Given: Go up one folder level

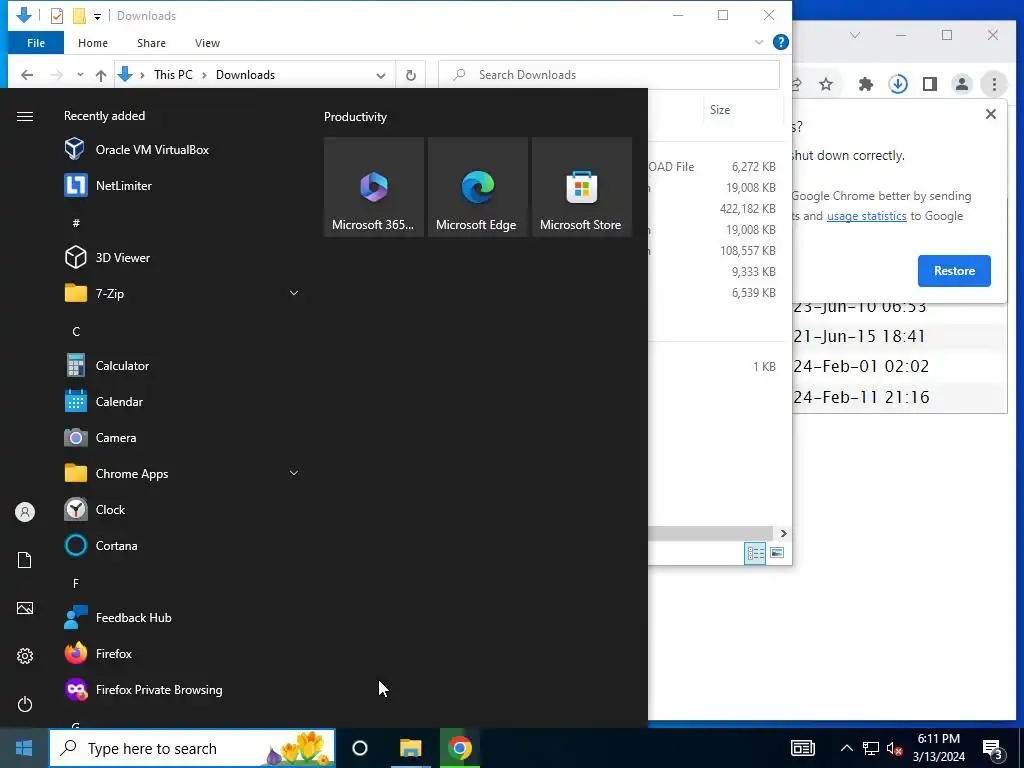Looking at the screenshot, I should pyautogui.click(x=101, y=75).
